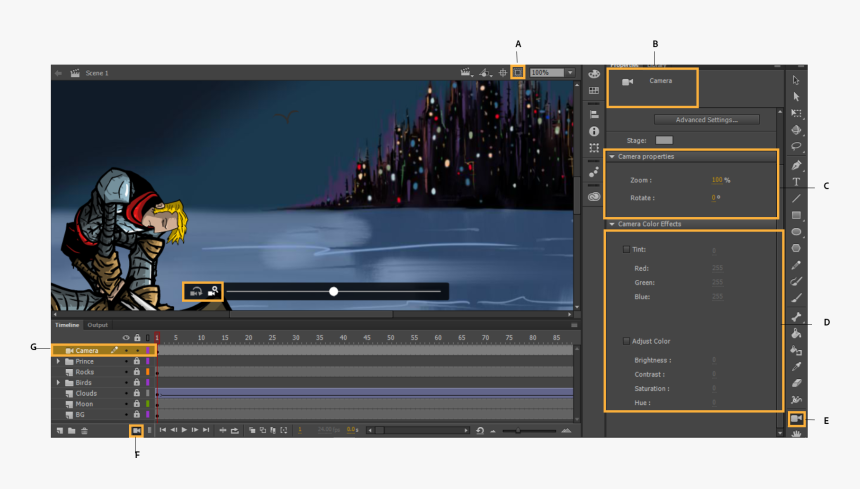Image resolution: width=860 pixels, height=489 pixels.
Task: Open the stage zoom percentage dropdown
Action: pos(570,72)
